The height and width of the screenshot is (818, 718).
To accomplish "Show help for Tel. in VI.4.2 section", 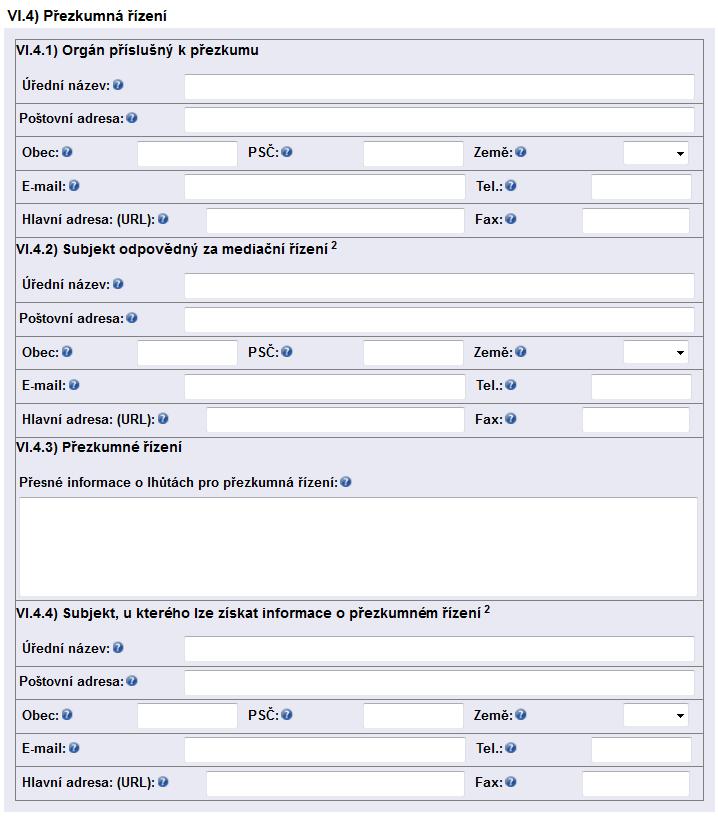I will pos(510,385).
